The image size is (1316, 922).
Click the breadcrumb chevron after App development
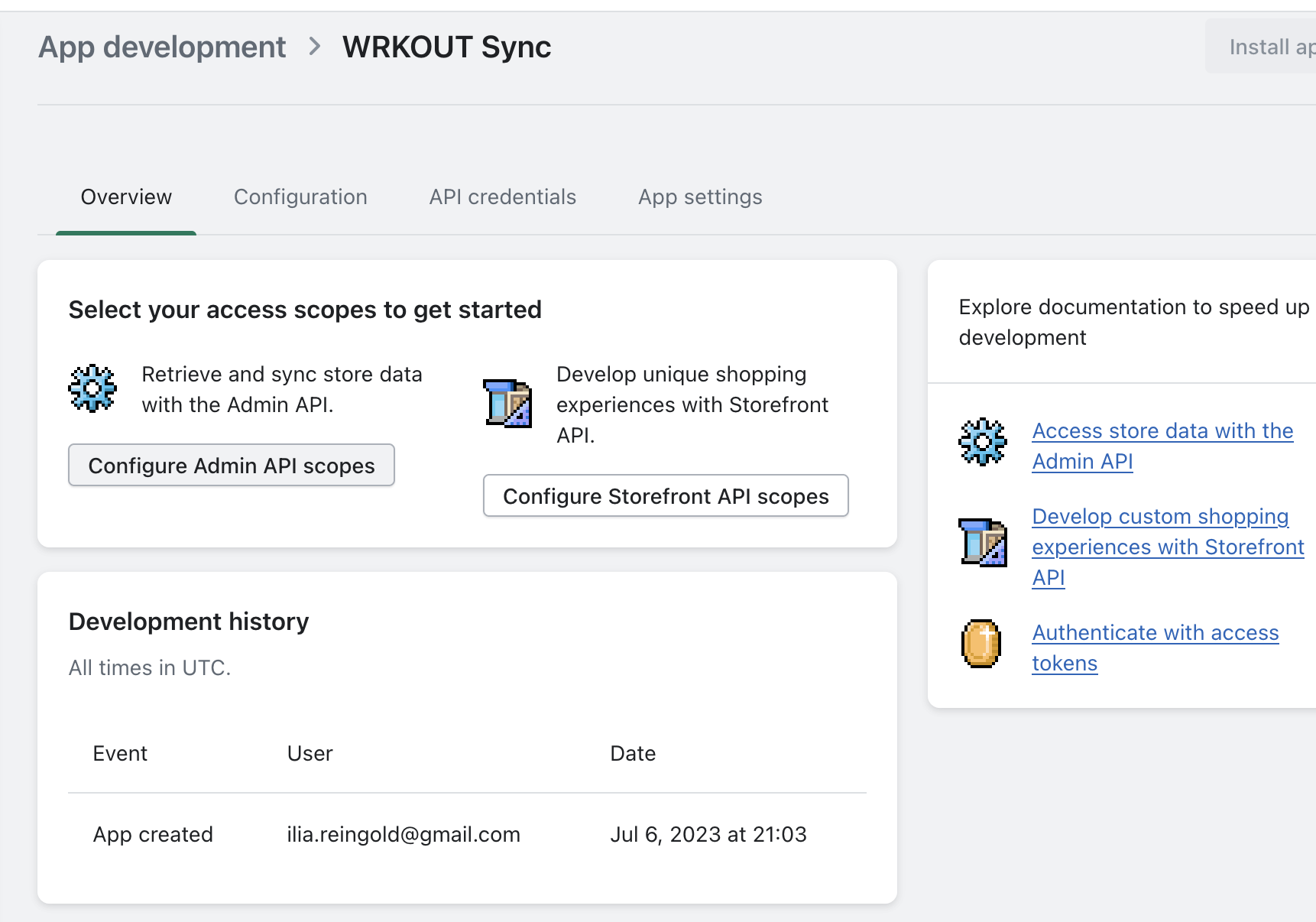click(x=314, y=47)
